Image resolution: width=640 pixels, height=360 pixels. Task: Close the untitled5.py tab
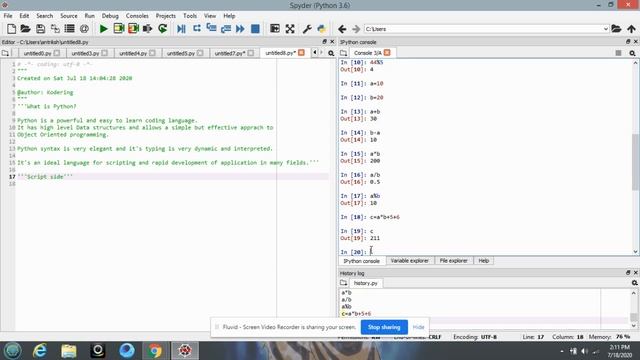pyautogui.click(x=200, y=53)
